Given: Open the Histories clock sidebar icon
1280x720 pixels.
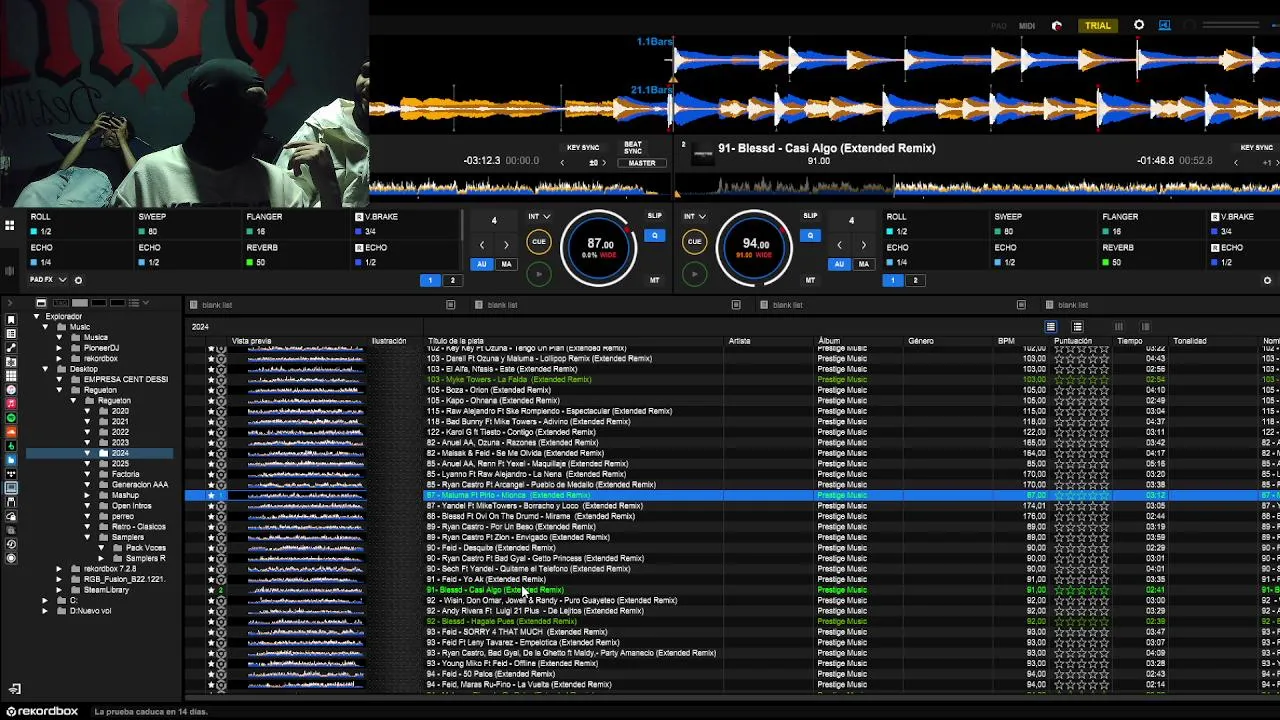Looking at the screenshot, I should tap(11, 544).
